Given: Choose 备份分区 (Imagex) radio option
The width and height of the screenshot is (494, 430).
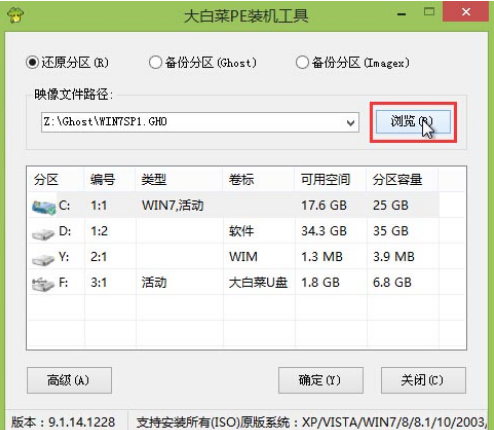Looking at the screenshot, I should tap(302, 62).
